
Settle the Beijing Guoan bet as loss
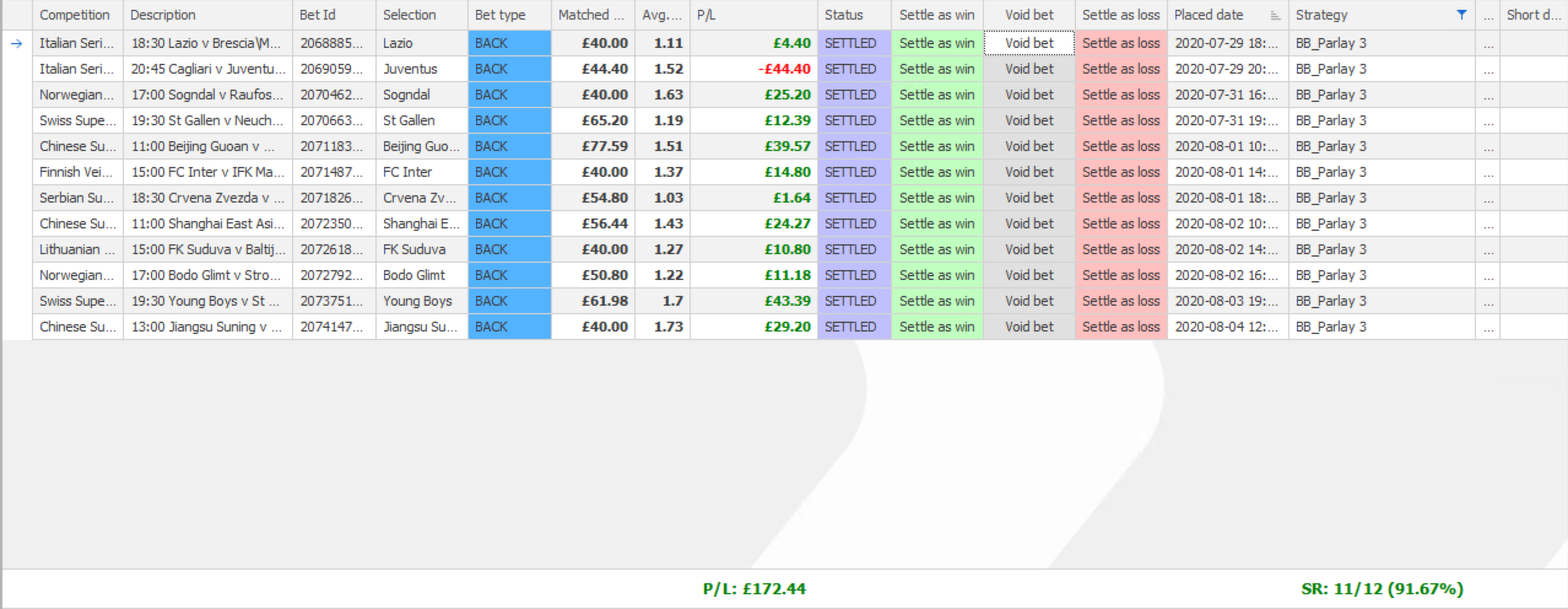[1121, 146]
